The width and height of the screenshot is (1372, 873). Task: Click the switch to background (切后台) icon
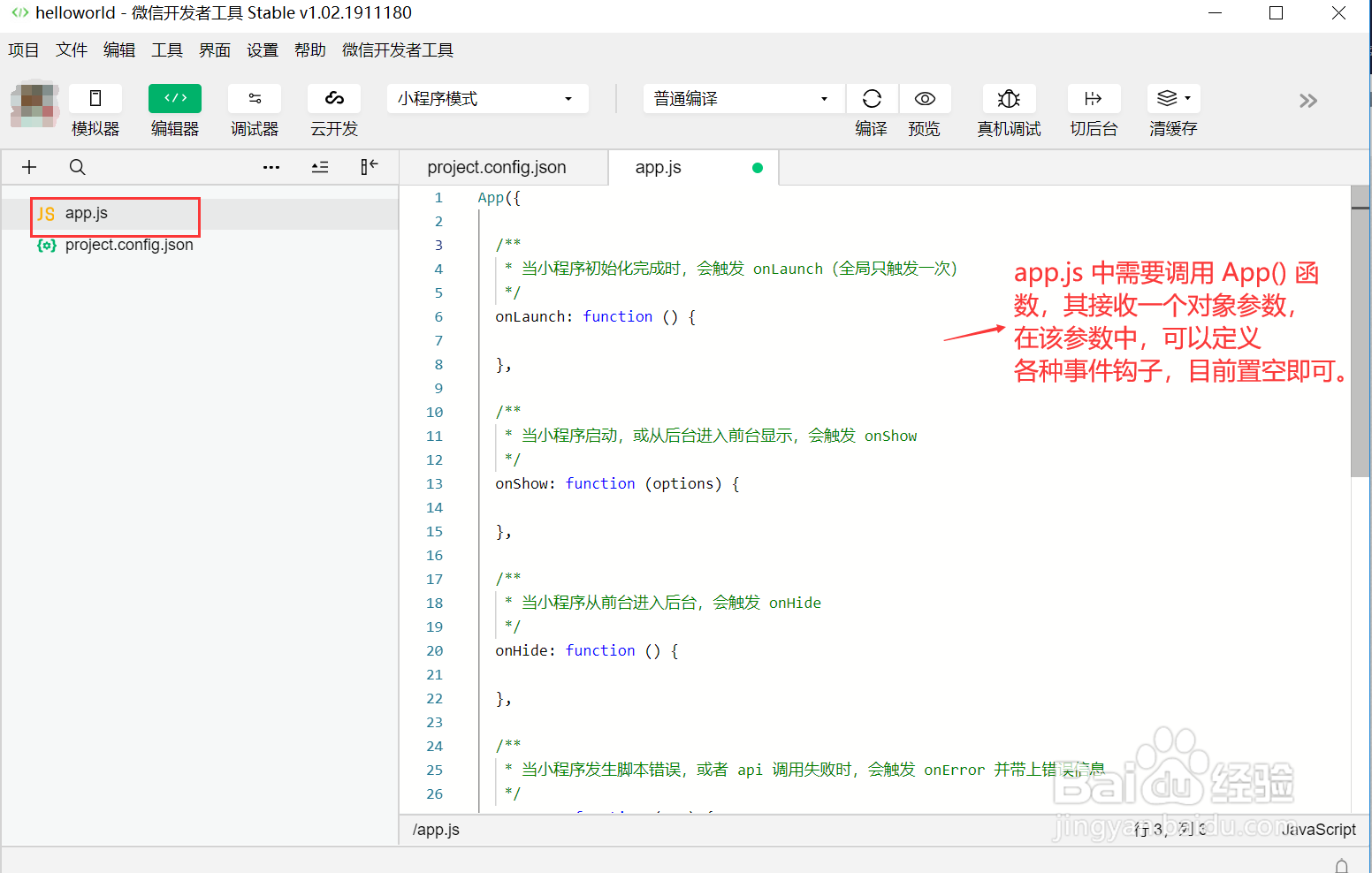(1094, 99)
